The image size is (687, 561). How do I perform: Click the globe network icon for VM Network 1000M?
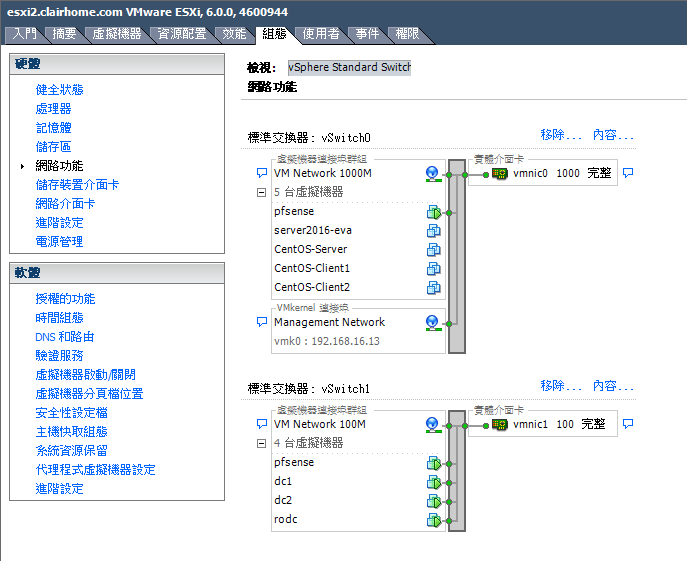[x=433, y=174]
